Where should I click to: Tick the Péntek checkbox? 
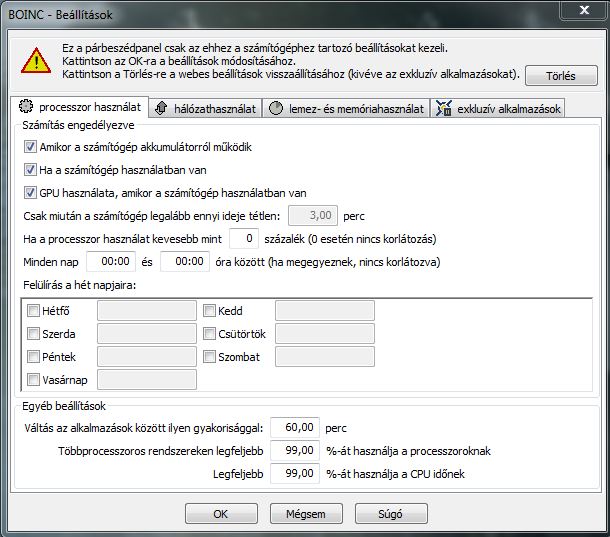pos(33,356)
